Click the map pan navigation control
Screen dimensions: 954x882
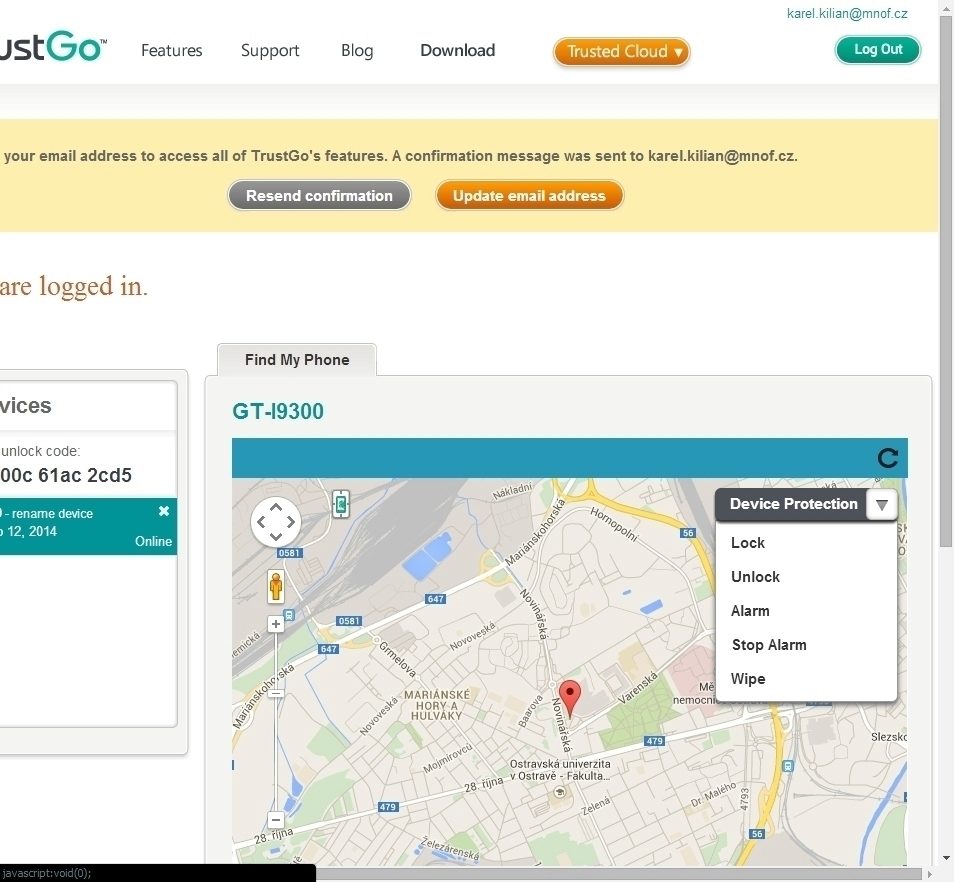click(276, 522)
